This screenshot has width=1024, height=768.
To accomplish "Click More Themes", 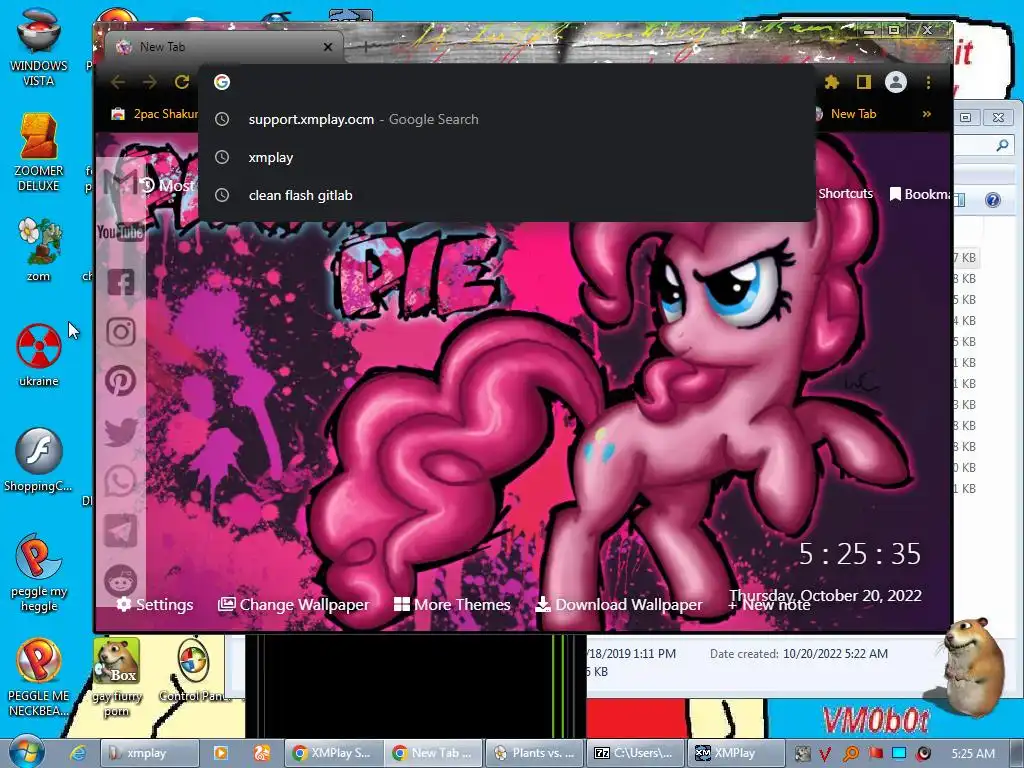I will coord(452,605).
